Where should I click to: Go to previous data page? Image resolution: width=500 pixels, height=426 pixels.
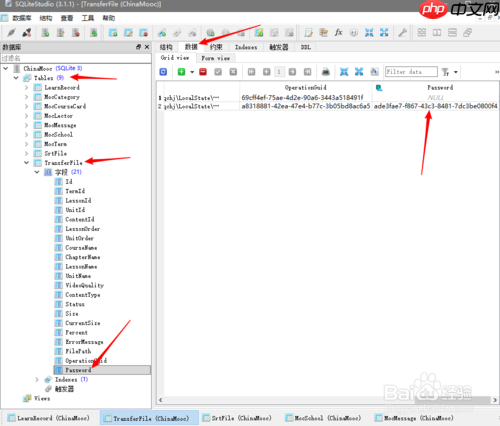click(266, 72)
